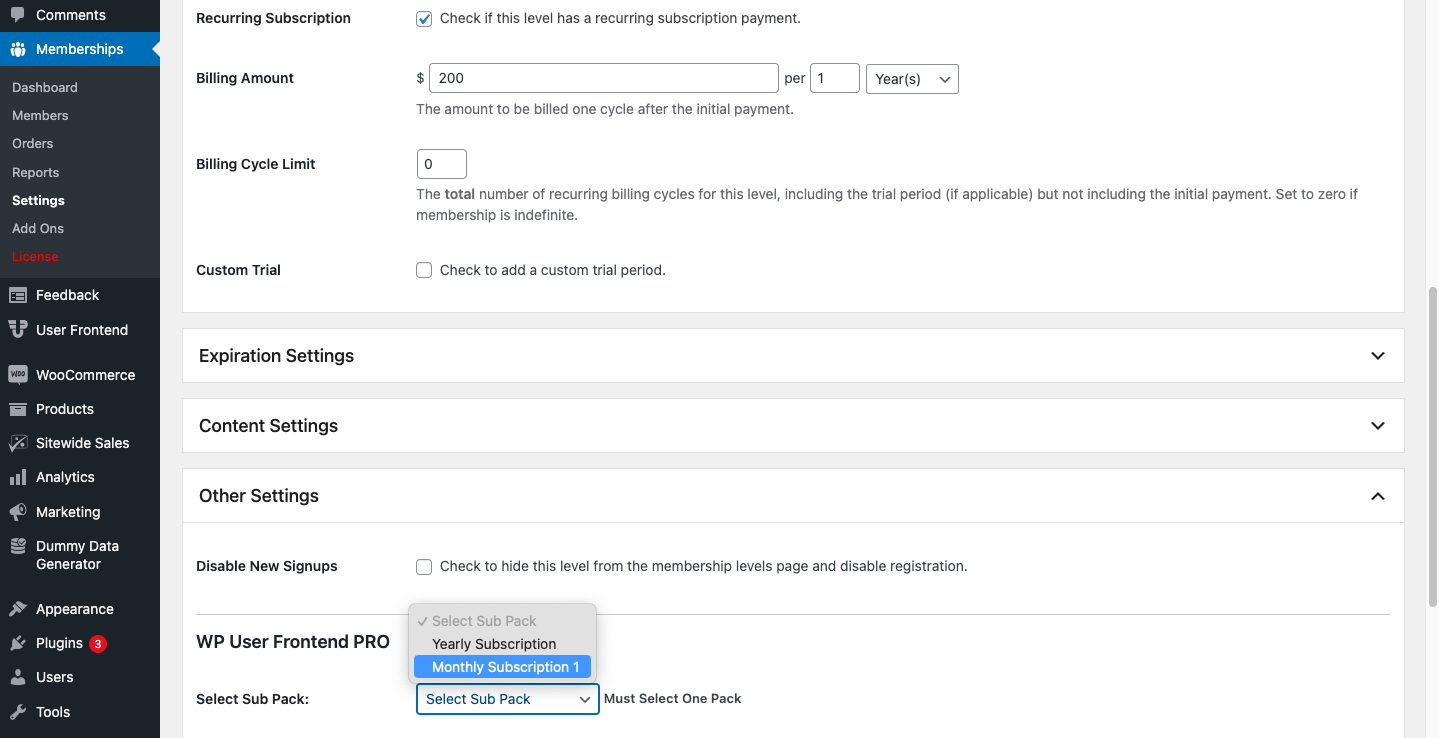Check Disable New Signups option
Image resolution: width=1439 pixels, height=738 pixels.
click(x=423, y=566)
